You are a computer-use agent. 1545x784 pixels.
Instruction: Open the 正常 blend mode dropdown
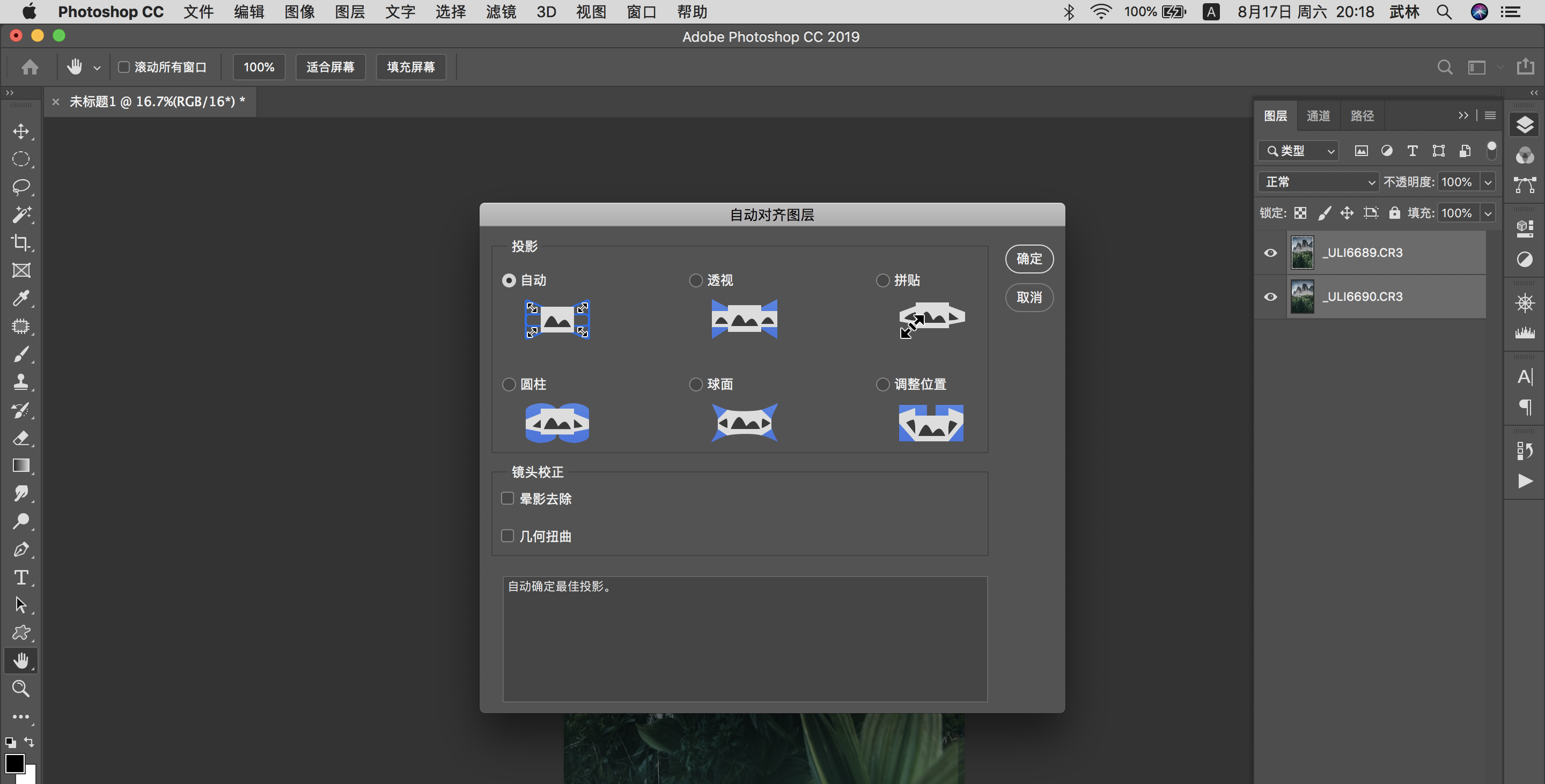point(1318,182)
